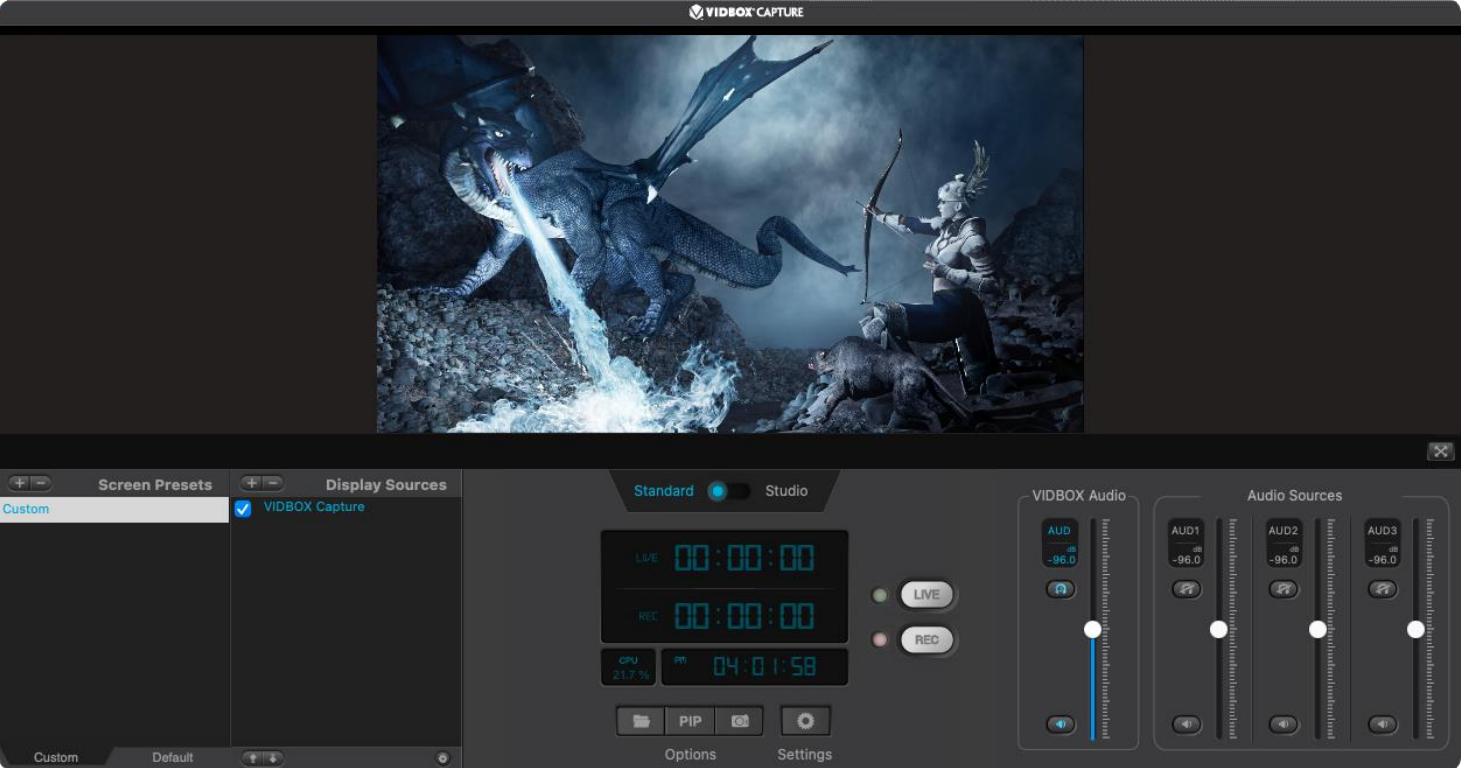Viewport: 1462px width, 768px height.
Task: Adjust the AUD2 volume slider knob
Action: tap(1318, 629)
